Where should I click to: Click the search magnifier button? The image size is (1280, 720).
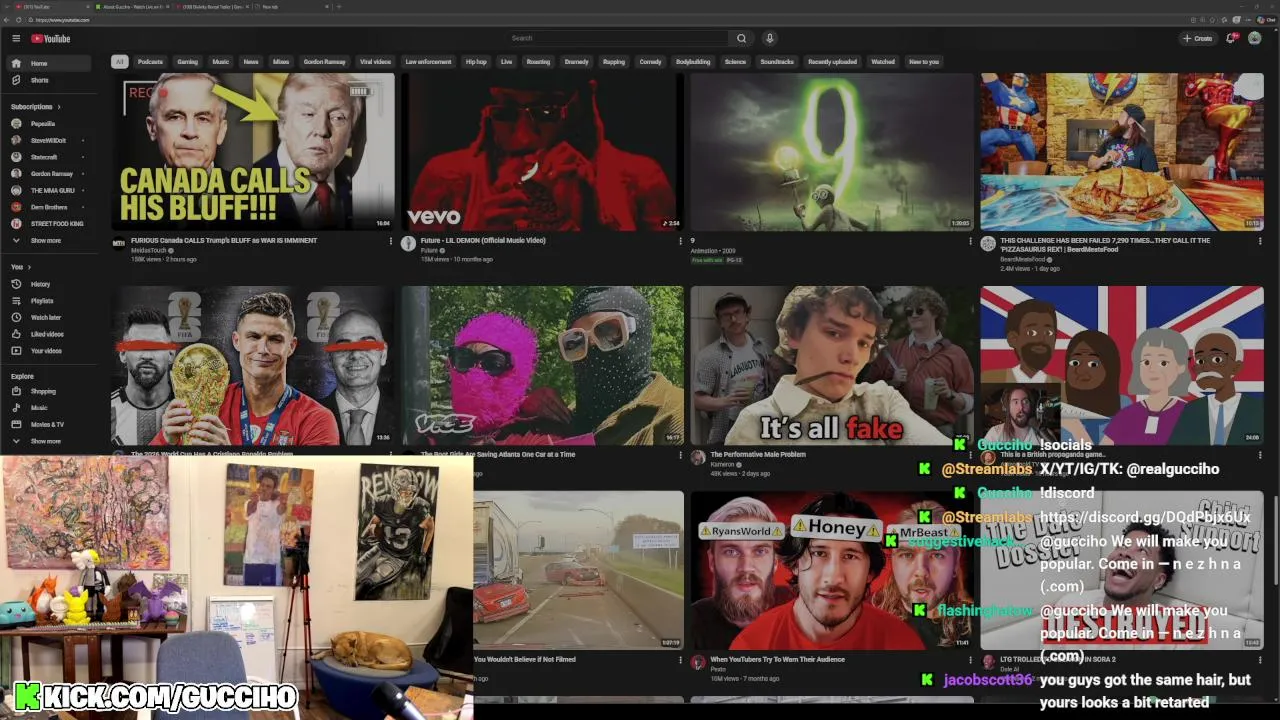pos(741,38)
